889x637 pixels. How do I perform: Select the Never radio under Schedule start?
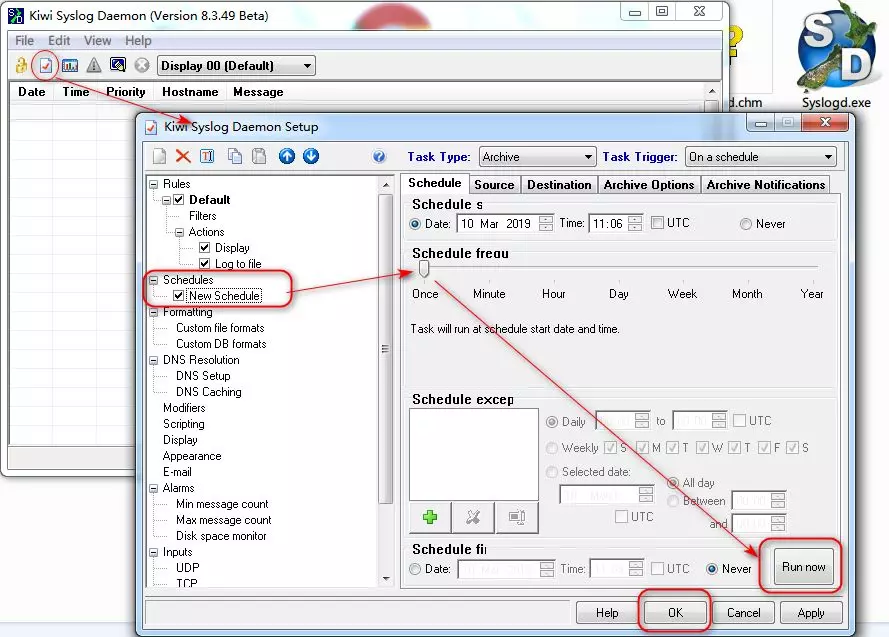[746, 224]
